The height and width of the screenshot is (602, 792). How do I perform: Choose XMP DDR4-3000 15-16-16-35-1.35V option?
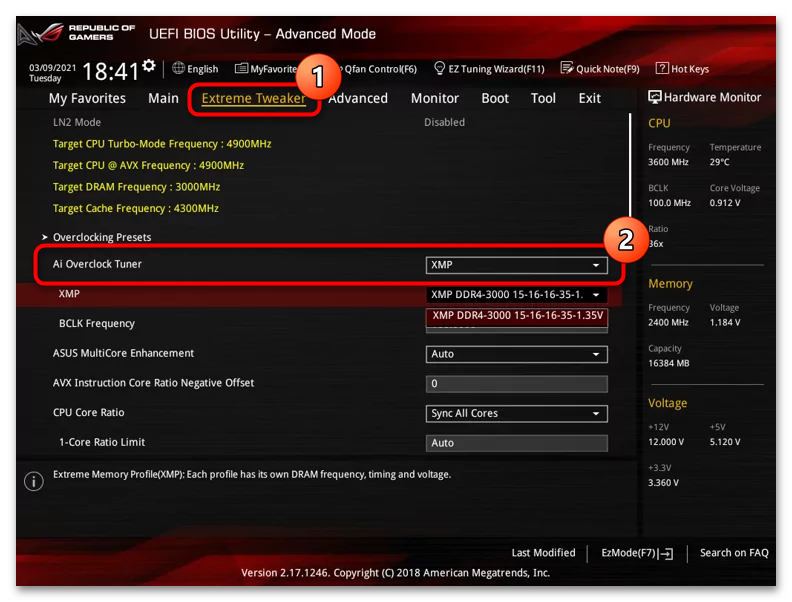pos(517,316)
